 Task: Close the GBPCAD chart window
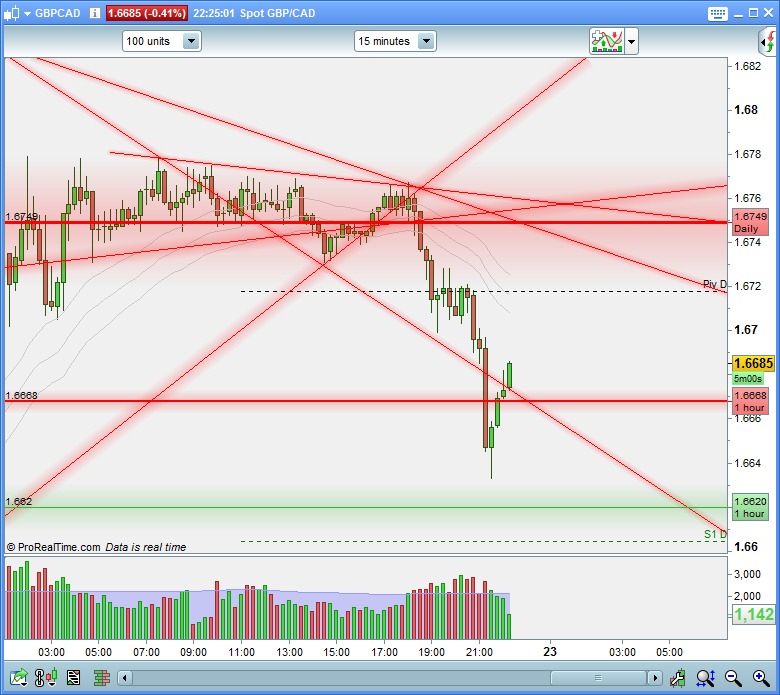769,13
